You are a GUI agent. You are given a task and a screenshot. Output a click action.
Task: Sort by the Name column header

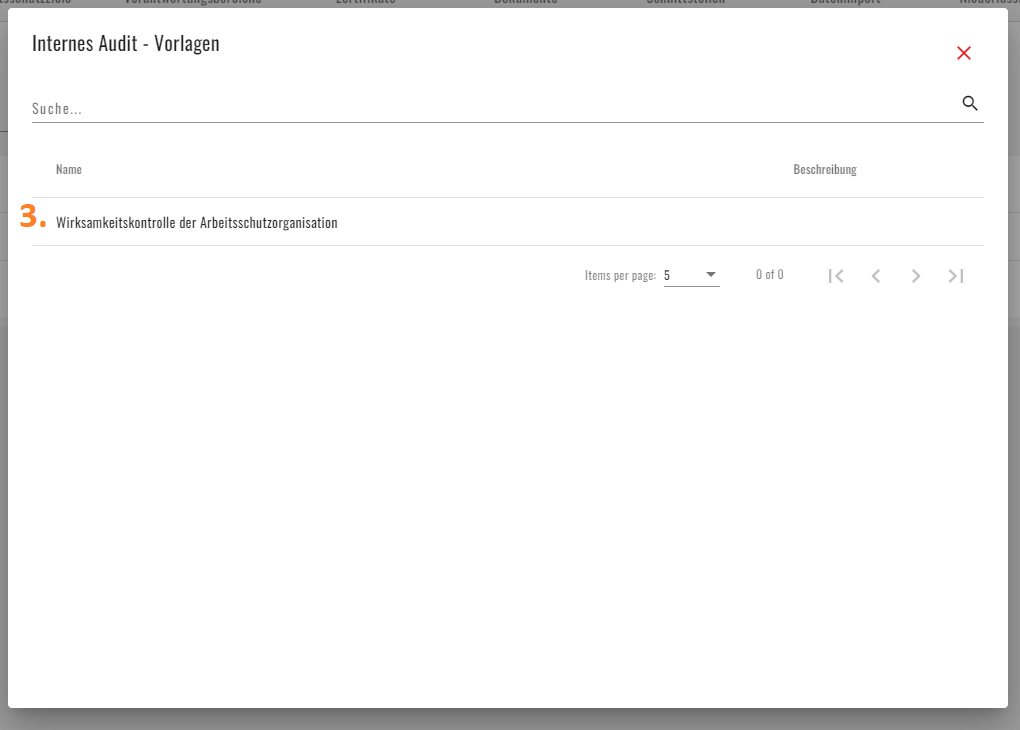(69, 169)
